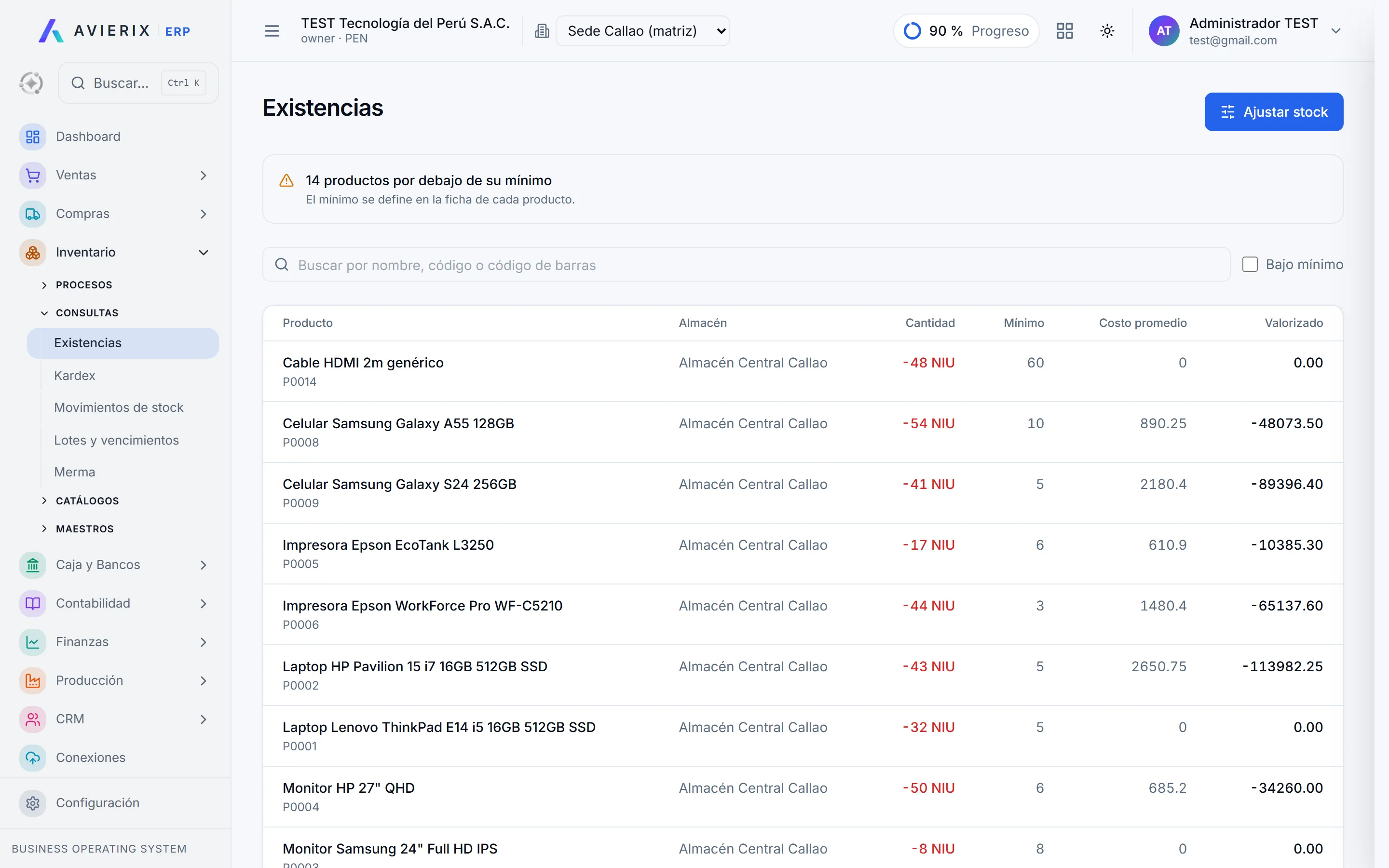This screenshot has height=868, width=1389.
Task: Collapse the Inventario menu chevron
Action: tap(203, 253)
